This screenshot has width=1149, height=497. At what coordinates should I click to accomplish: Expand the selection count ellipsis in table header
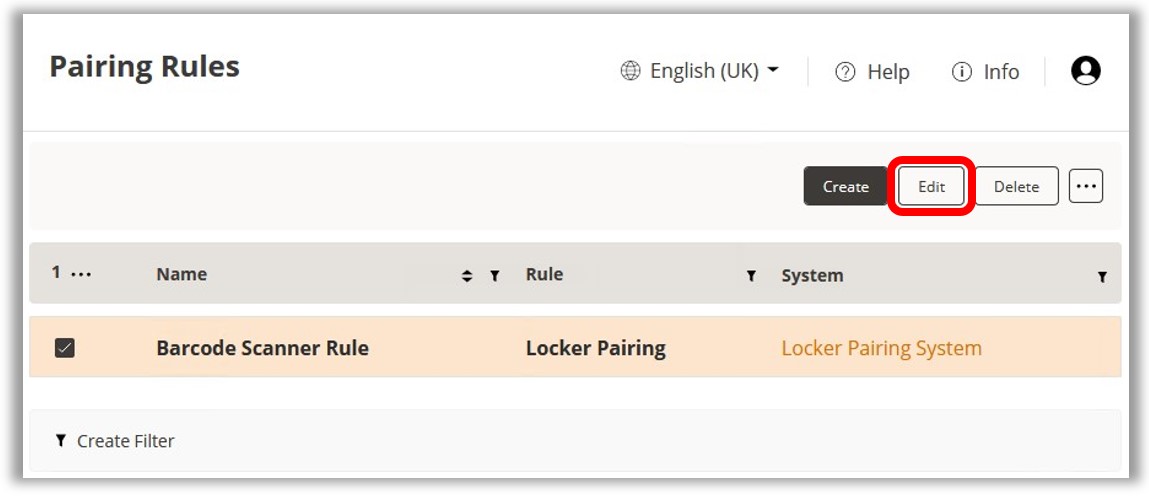click(x=81, y=273)
